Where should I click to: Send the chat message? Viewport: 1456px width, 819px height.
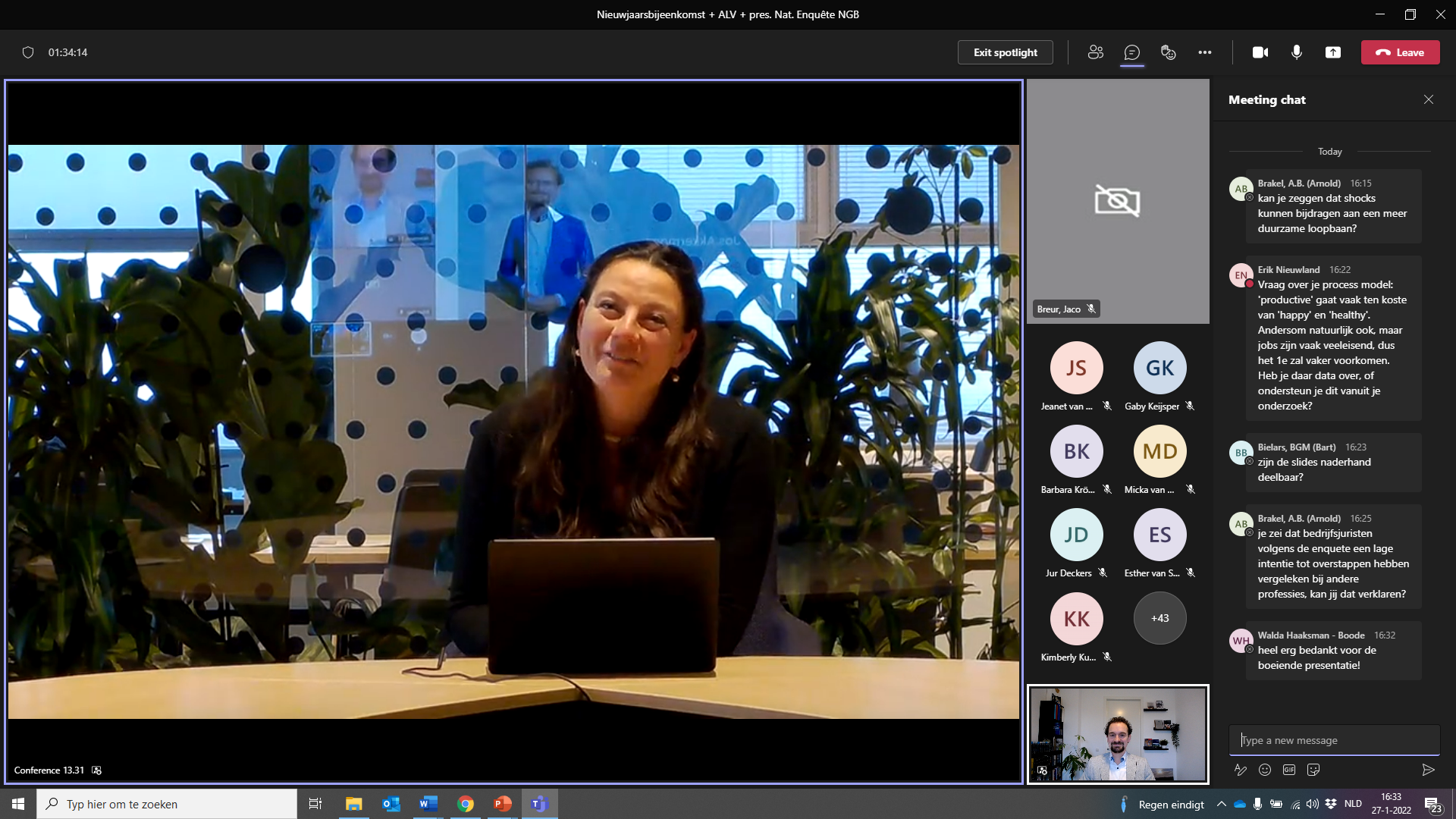tap(1428, 770)
